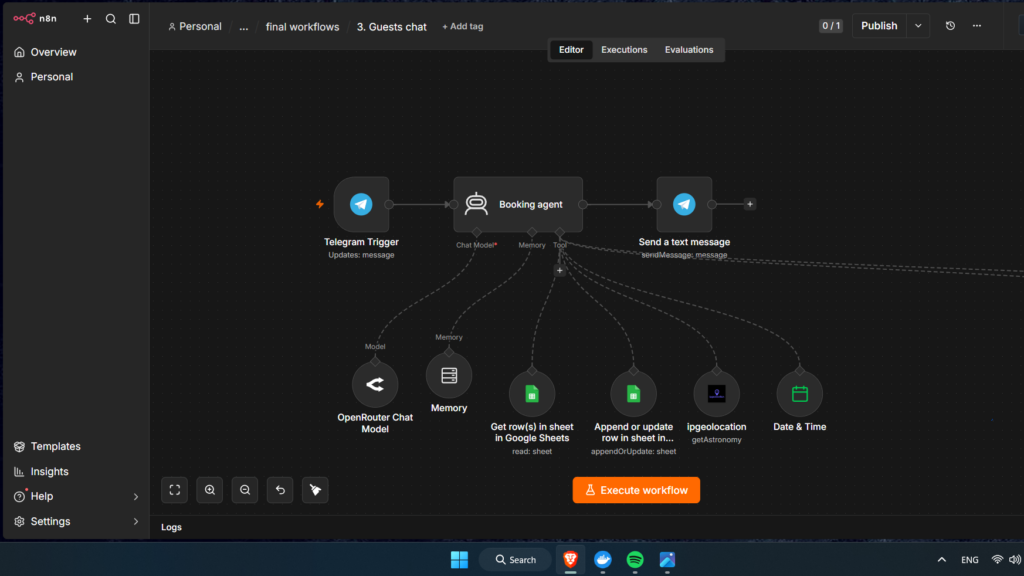The height and width of the screenshot is (576, 1024).
Task: Expand the breadcrumb ellipsis
Action: click(x=244, y=27)
